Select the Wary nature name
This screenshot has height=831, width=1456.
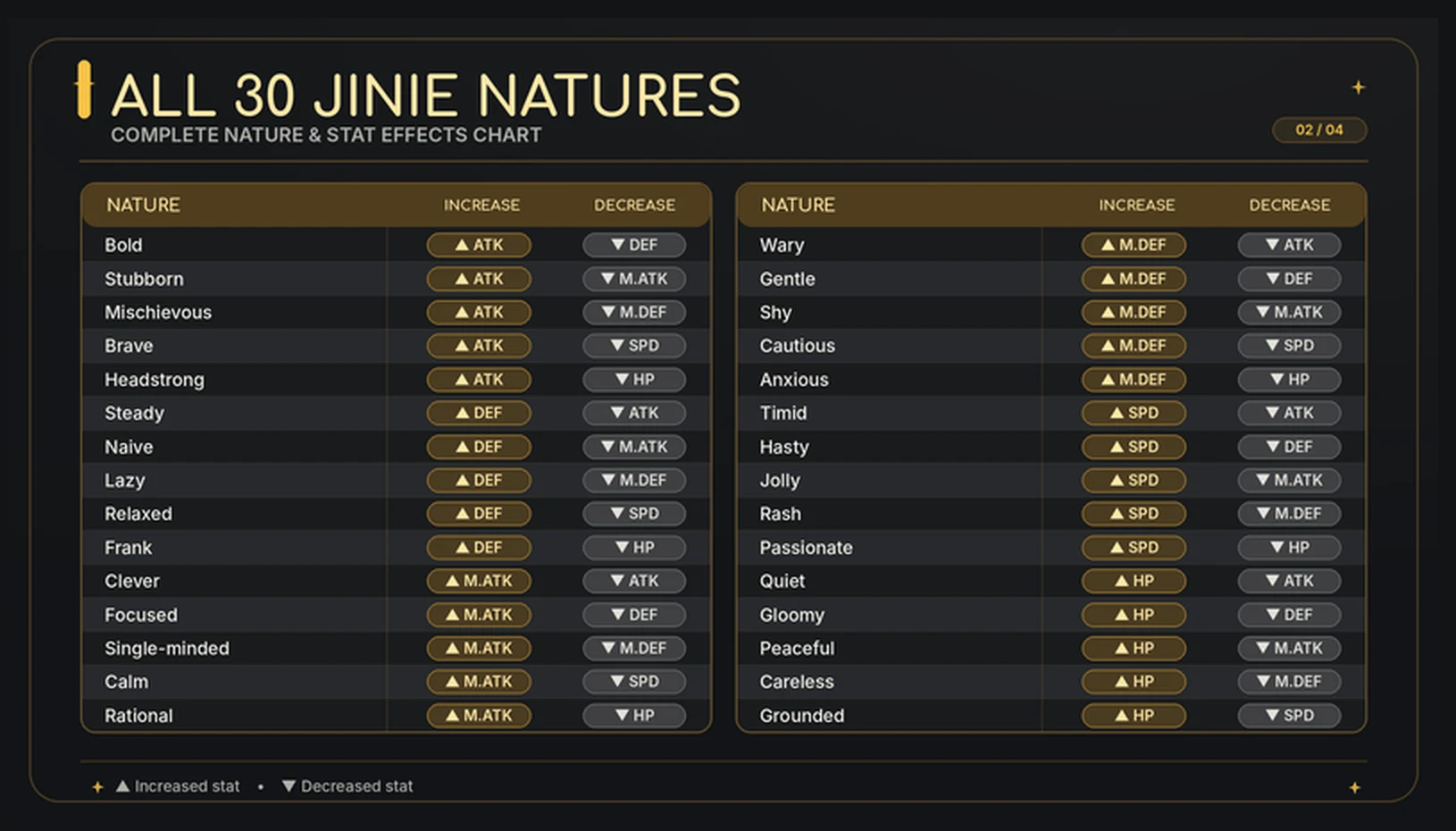point(782,245)
